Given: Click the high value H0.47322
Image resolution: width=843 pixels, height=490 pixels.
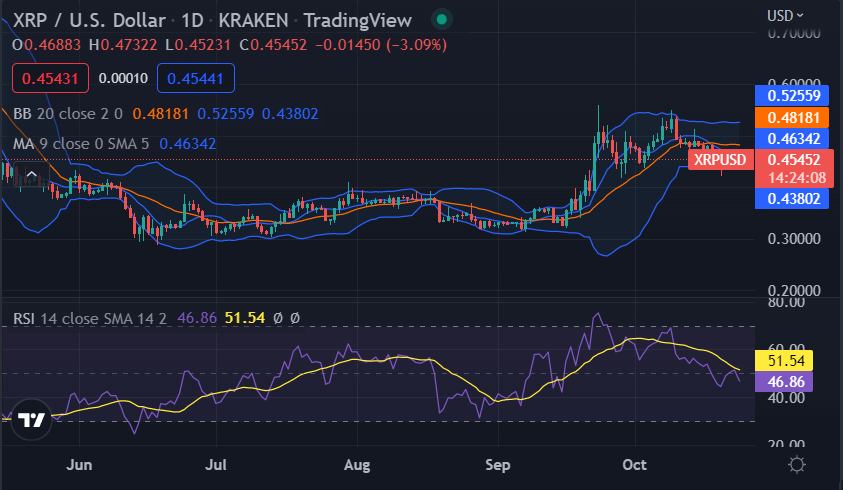Looking at the screenshot, I should [123, 45].
